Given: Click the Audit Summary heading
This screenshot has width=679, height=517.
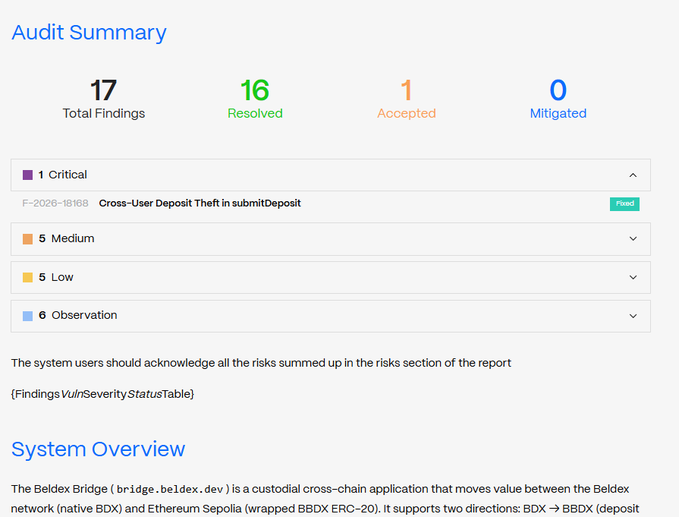Looking at the screenshot, I should coord(89,32).
